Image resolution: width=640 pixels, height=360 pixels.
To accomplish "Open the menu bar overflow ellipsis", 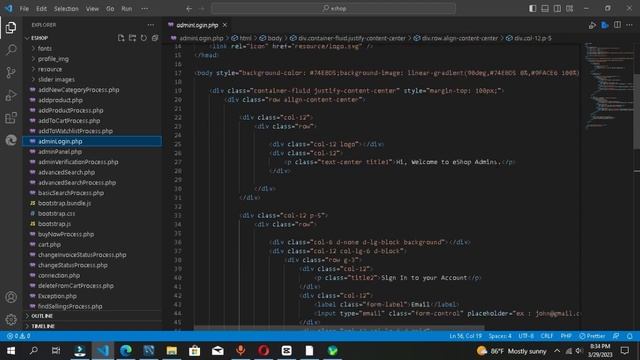I will coord(144,9).
